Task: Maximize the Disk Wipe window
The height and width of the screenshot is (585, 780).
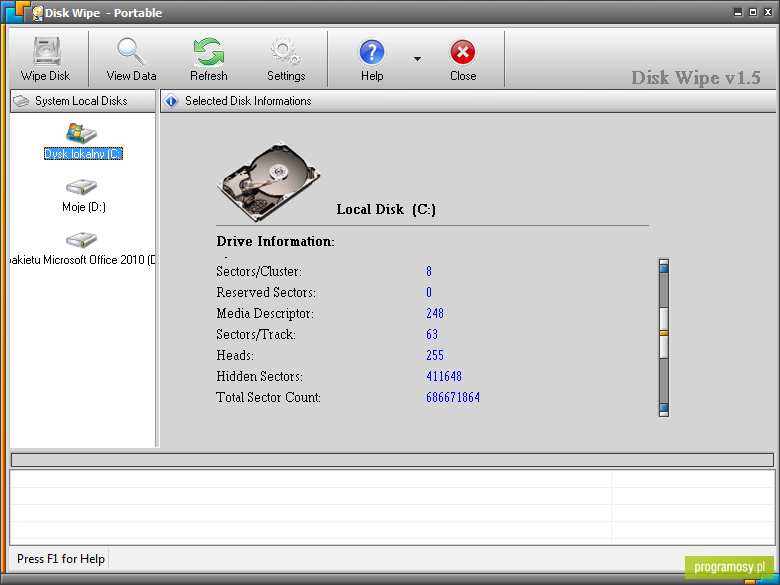Action: click(x=753, y=12)
